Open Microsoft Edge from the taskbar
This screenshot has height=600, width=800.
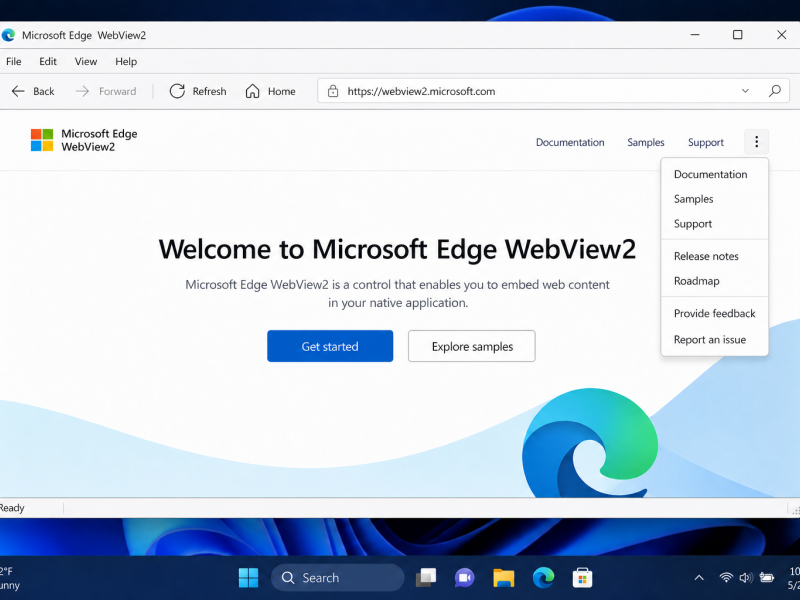point(543,578)
